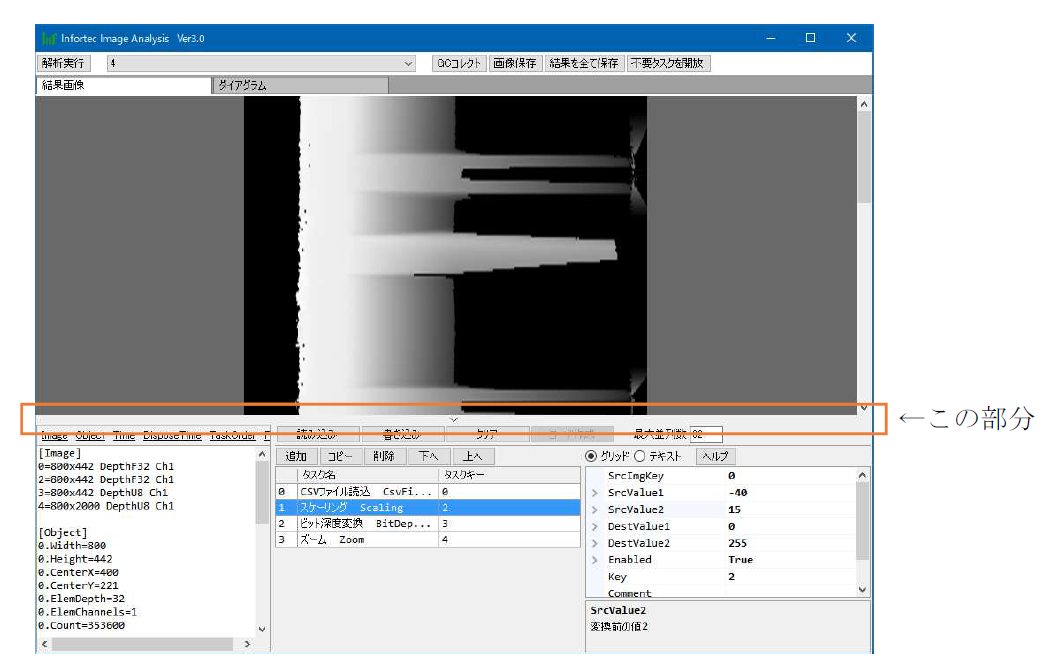The image size is (1055, 670).
Task: Select the Comment property row
Action: coord(721,593)
